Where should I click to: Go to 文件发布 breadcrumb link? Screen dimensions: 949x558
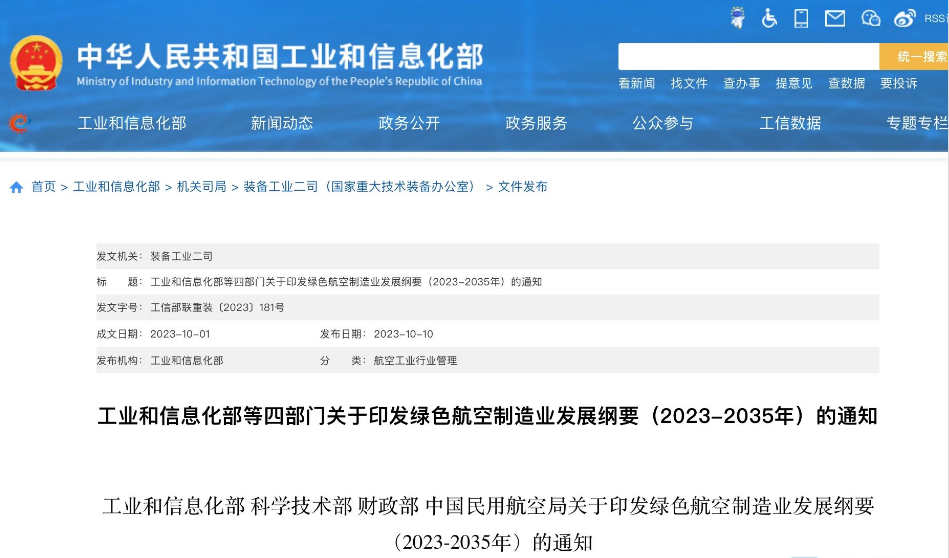tap(522, 187)
